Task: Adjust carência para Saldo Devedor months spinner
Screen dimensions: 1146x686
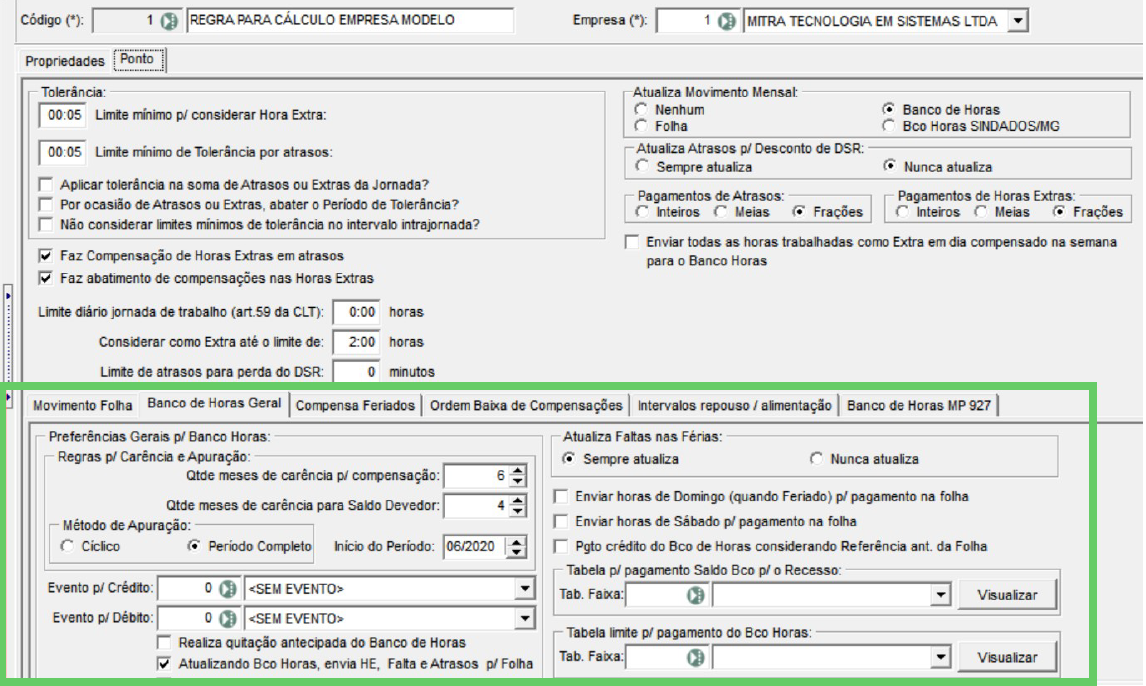Action: coord(517,505)
